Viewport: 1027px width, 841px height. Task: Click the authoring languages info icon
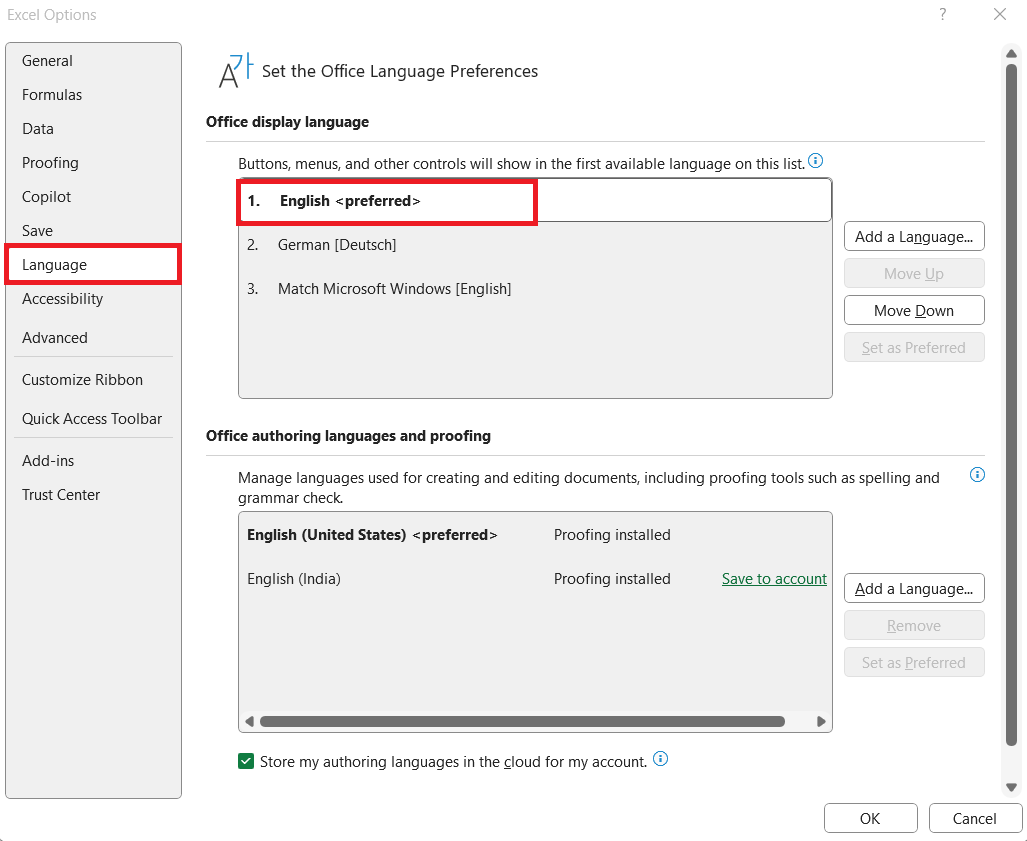click(977, 475)
